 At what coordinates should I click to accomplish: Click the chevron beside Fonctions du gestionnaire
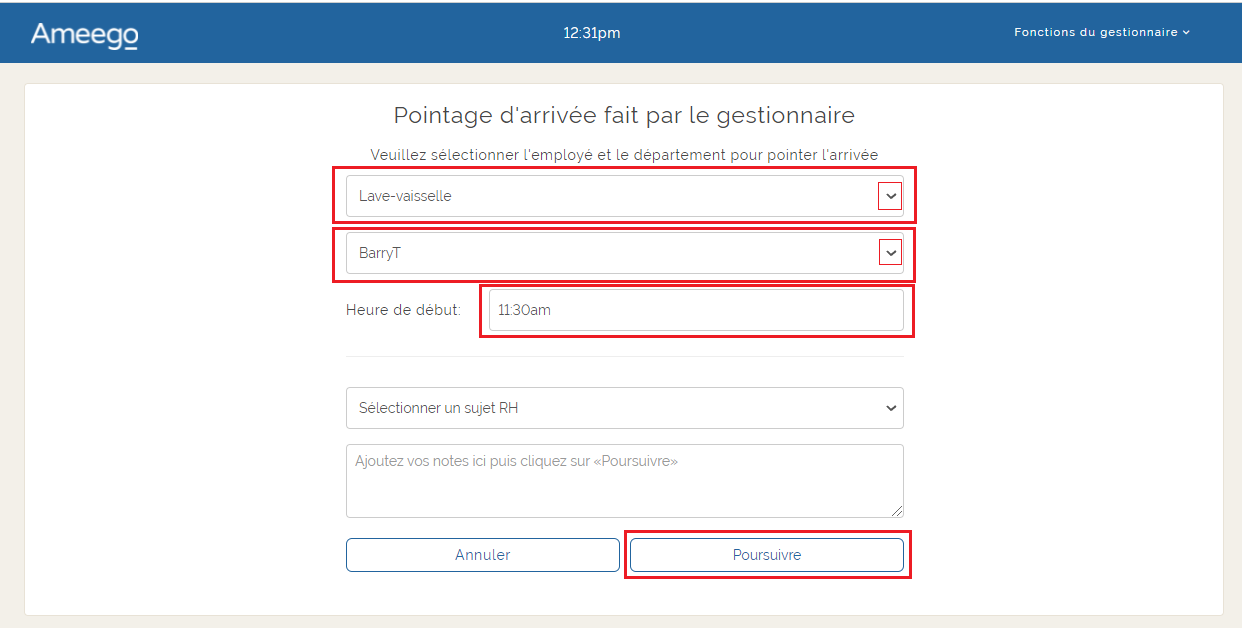pyautogui.click(x=1186, y=33)
